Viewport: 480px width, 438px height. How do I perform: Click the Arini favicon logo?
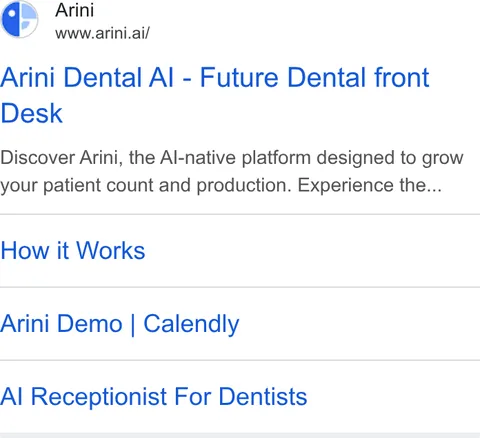[x=19, y=19]
